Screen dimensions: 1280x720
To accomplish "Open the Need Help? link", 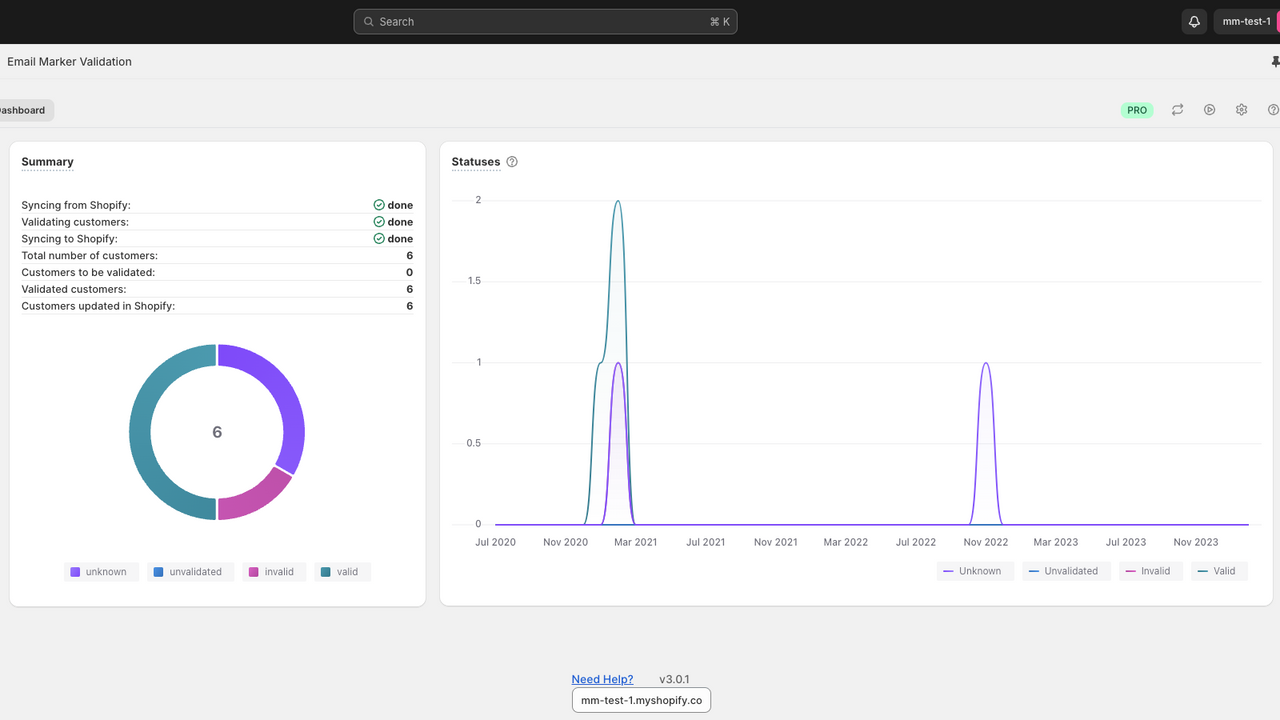I will [x=602, y=679].
